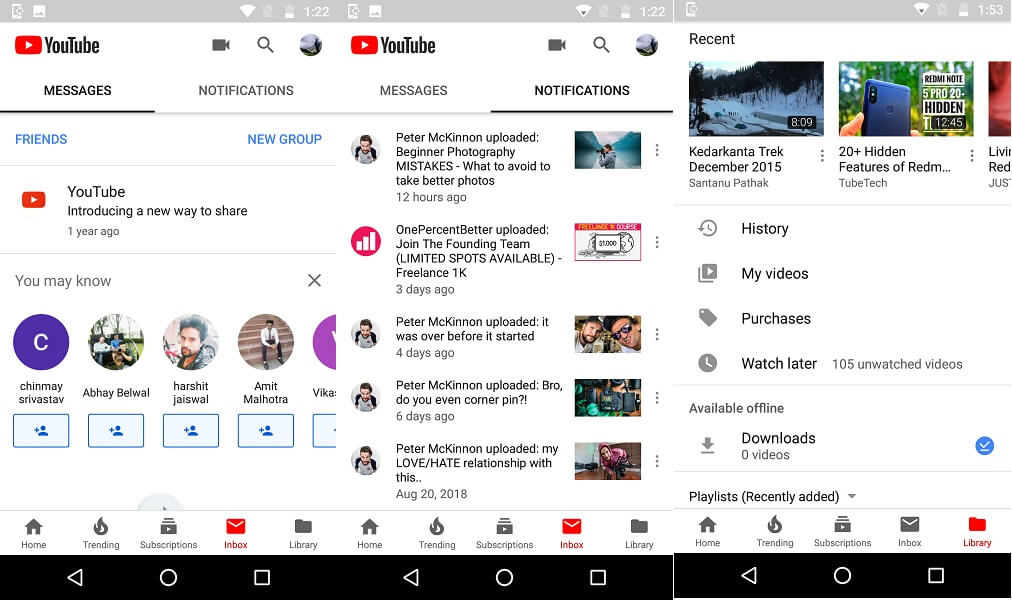Screen dimensions: 1012x600
Task: Open Inbox on the Notifications screen
Action: pos(572,534)
